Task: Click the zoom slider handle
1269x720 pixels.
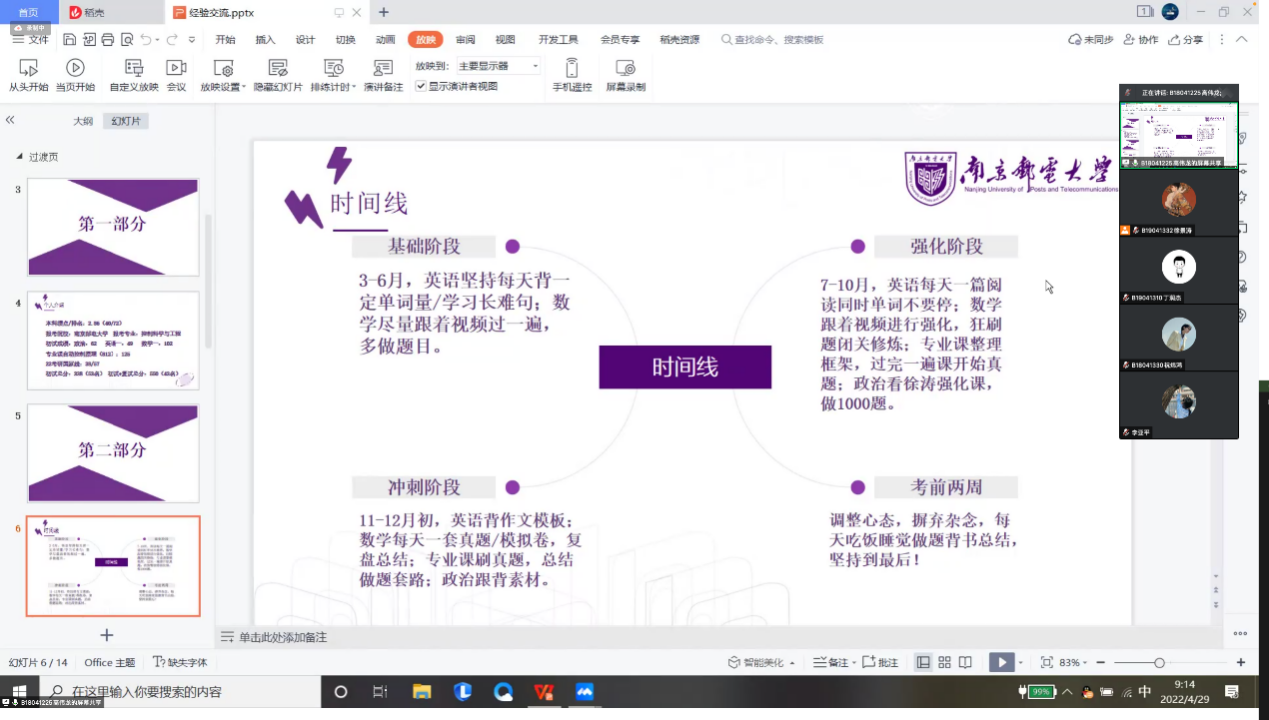Action: 1159,663
